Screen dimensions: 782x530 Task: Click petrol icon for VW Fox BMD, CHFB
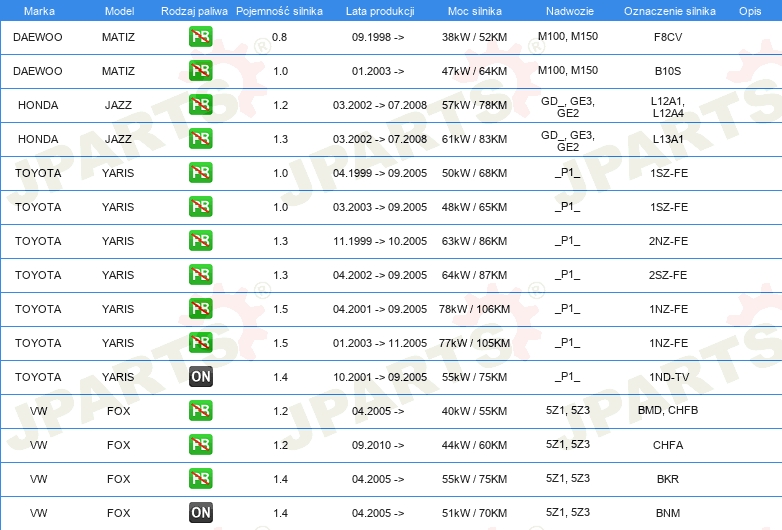point(200,411)
